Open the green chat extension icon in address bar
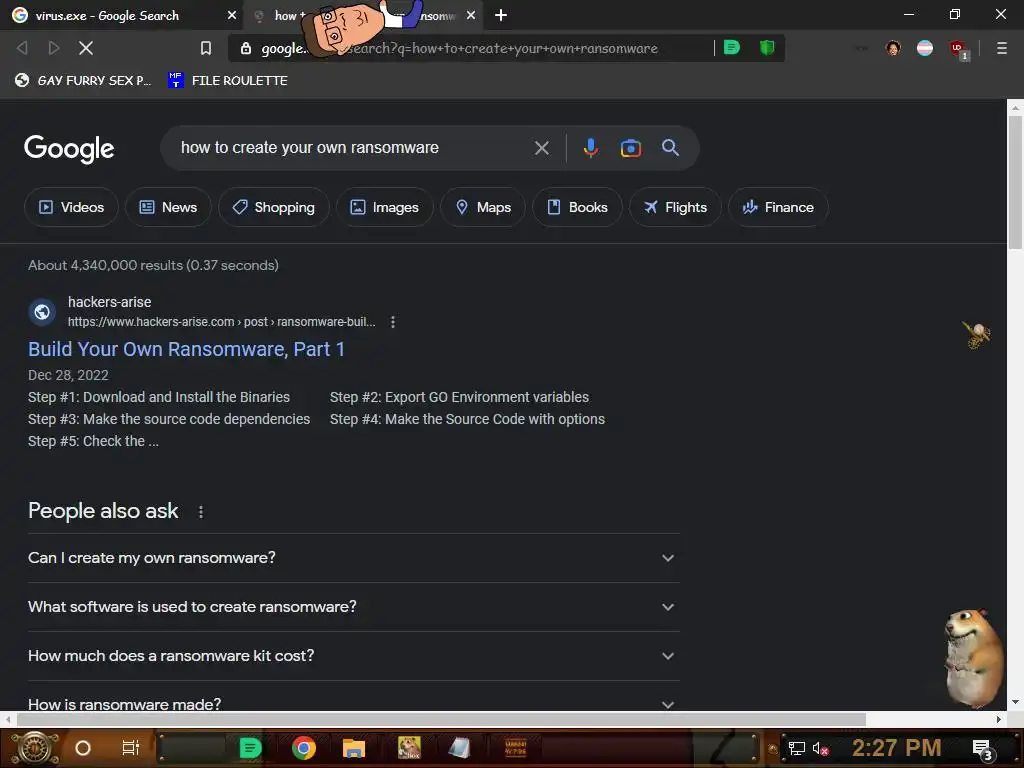The width and height of the screenshot is (1024, 768). [732, 48]
